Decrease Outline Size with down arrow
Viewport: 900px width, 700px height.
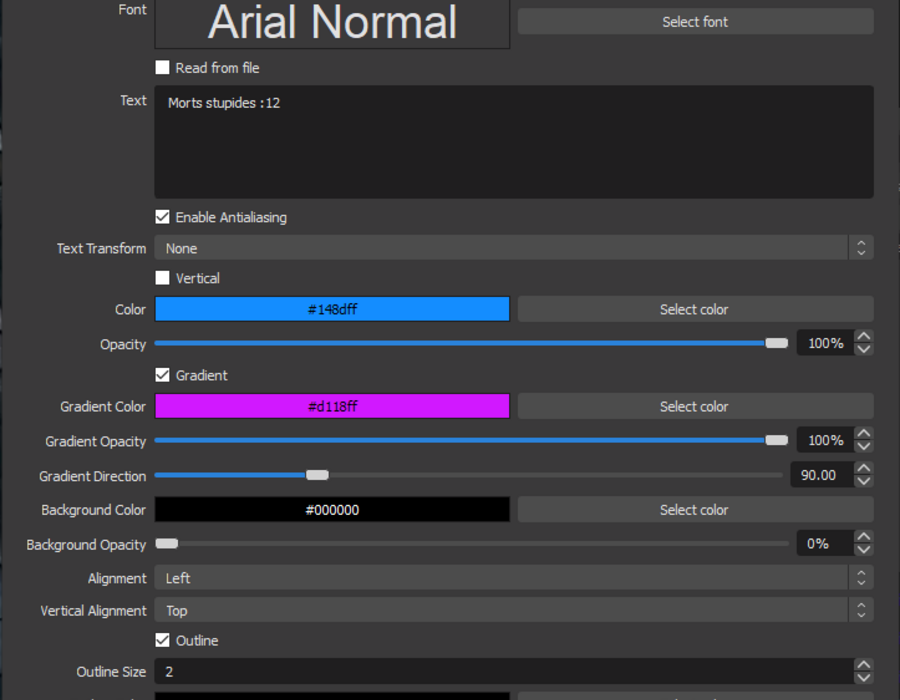pos(864,678)
